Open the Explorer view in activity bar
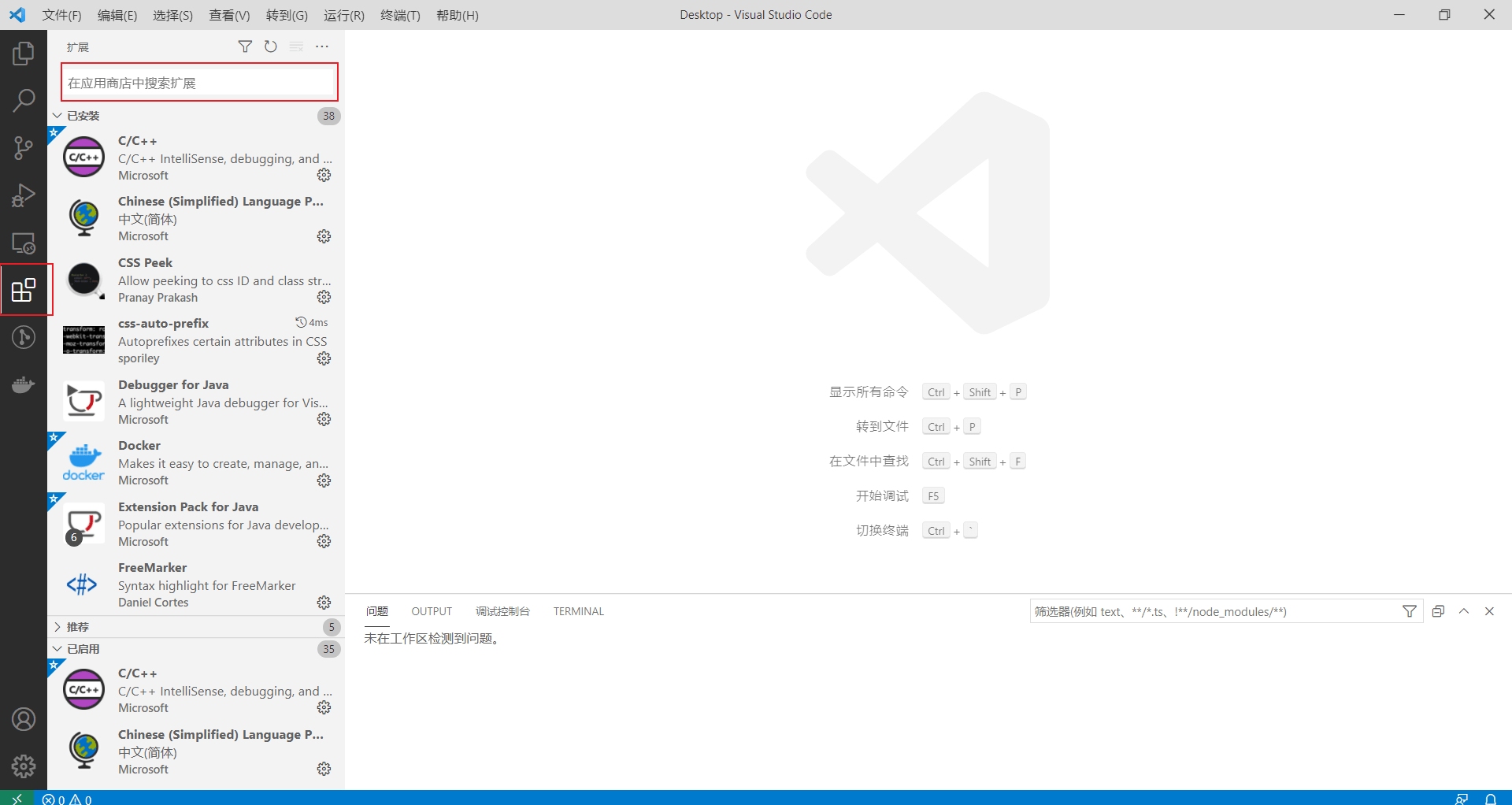This screenshot has width=1512, height=805. pyautogui.click(x=24, y=54)
